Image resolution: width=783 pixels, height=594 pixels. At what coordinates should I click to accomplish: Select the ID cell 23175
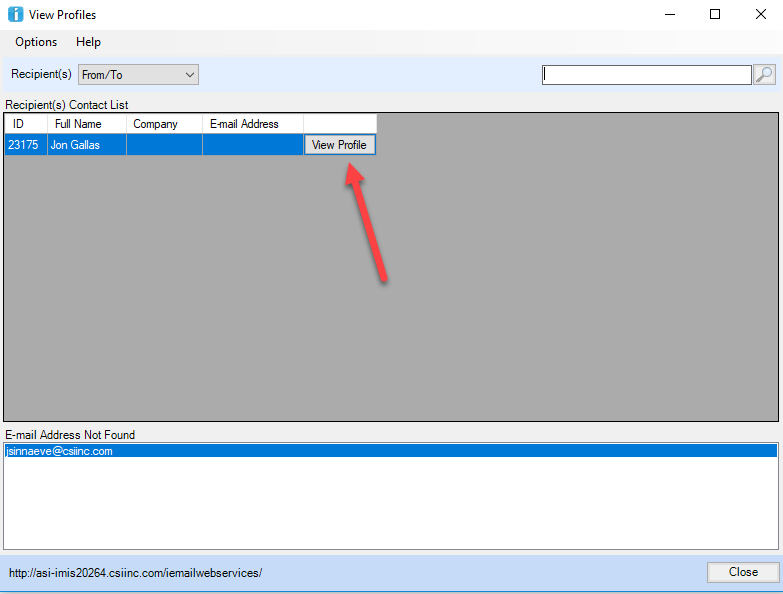(x=24, y=145)
